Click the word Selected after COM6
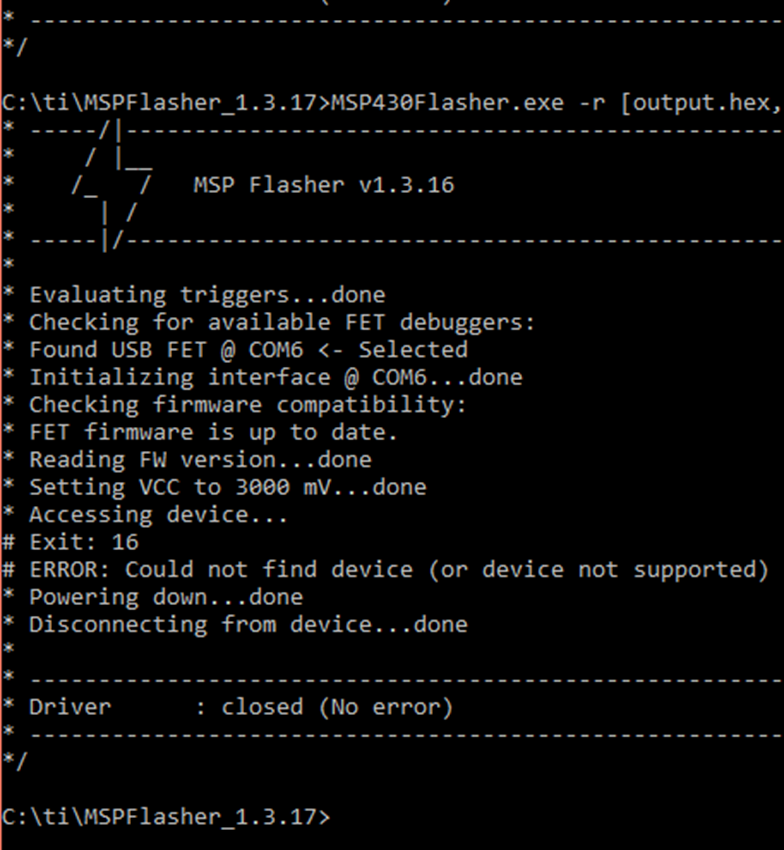Viewport: 784px width, 850px height. pos(413,350)
